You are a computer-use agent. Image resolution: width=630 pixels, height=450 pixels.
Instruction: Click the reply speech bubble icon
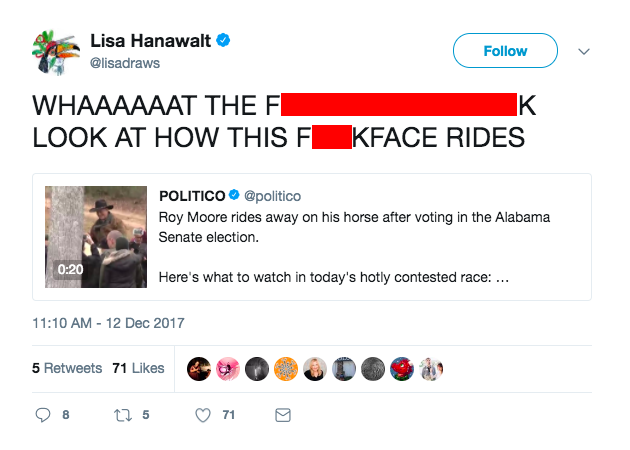[43, 415]
